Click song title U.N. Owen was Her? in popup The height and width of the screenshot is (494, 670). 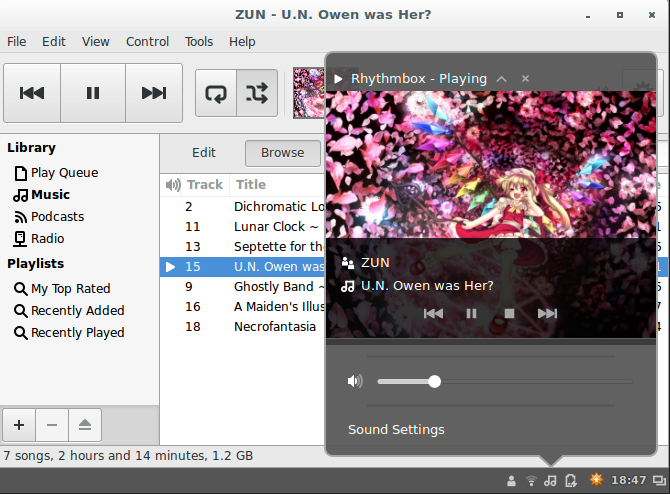(x=427, y=285)
